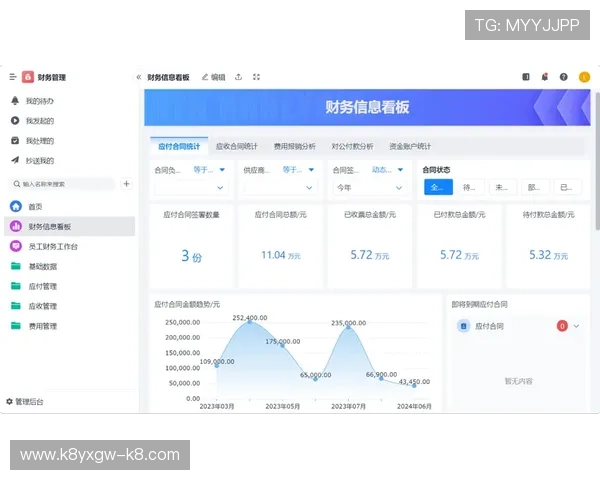The height and width of the screenshot is (480, 600).
Task: Switch to 应收合同统计 tab
Action: 236,146
